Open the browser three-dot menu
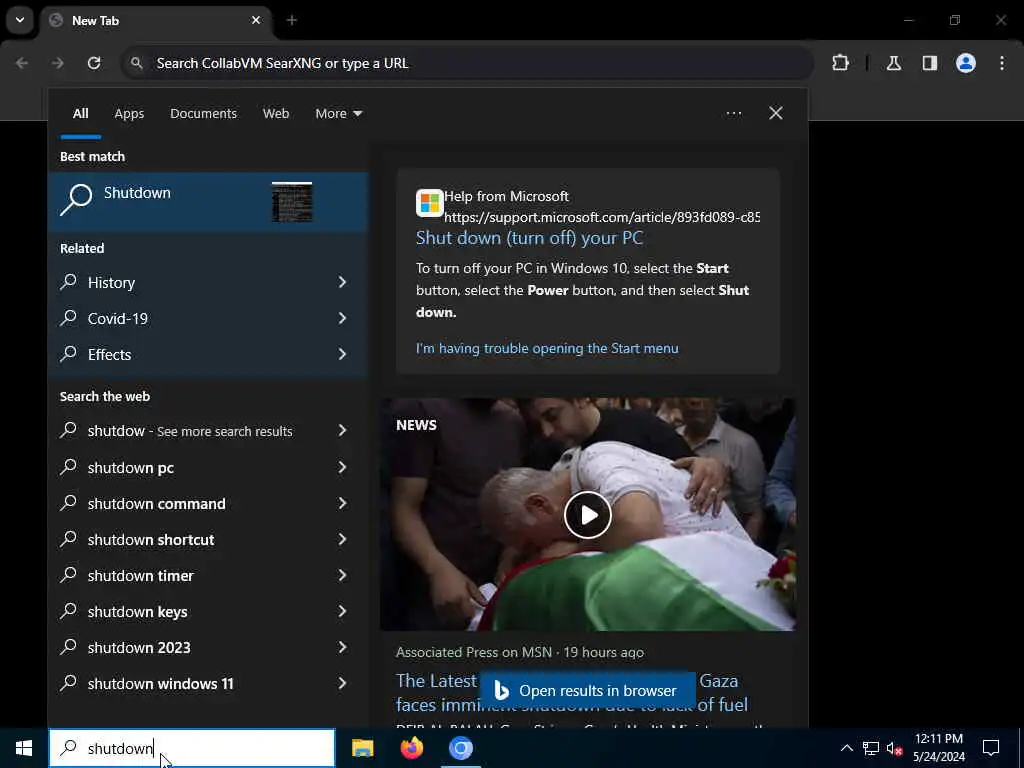The width and height of the screenshot is (1024, 768). pos(1002,63)
